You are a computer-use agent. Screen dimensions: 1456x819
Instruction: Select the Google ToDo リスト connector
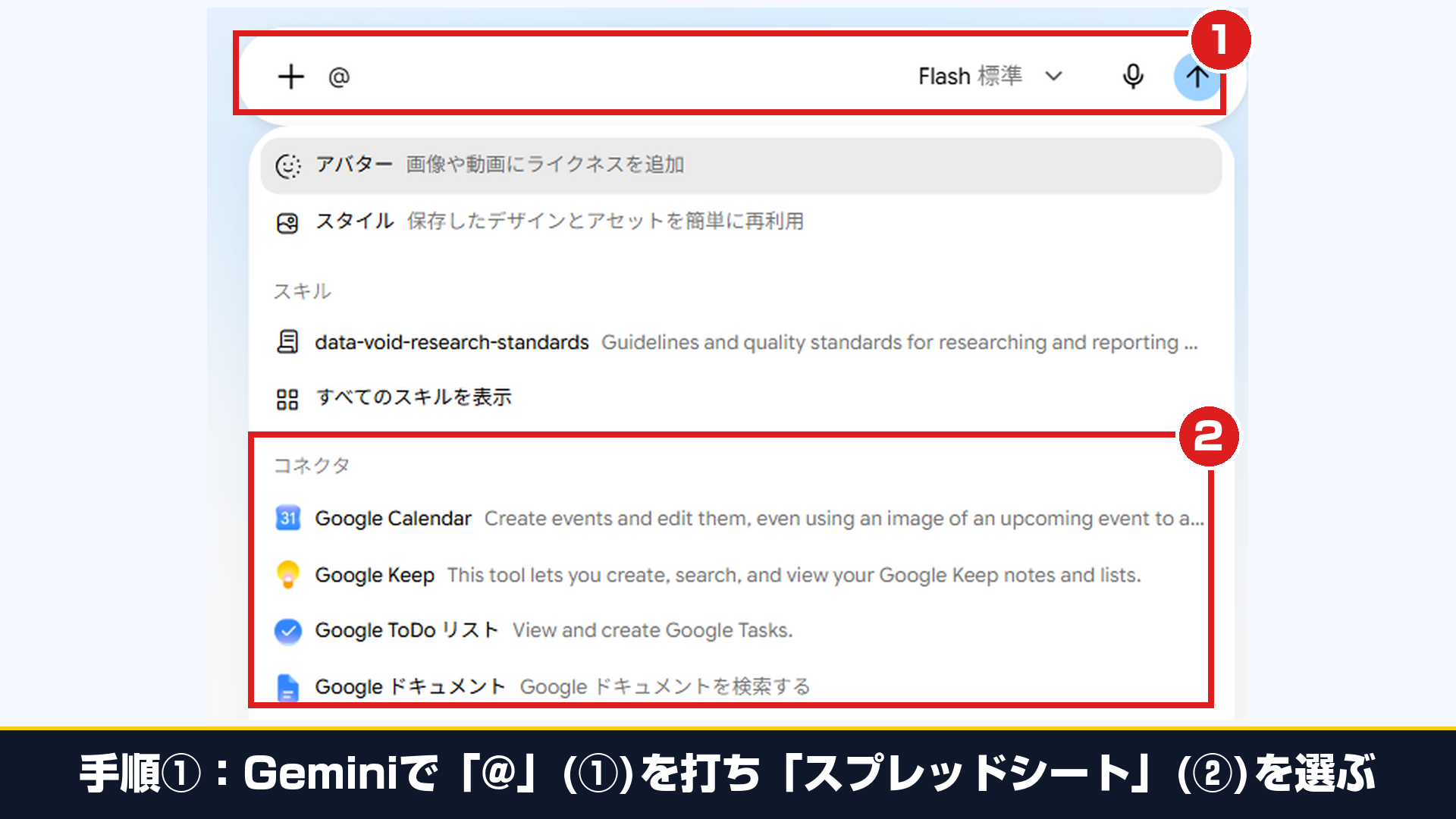741,631
